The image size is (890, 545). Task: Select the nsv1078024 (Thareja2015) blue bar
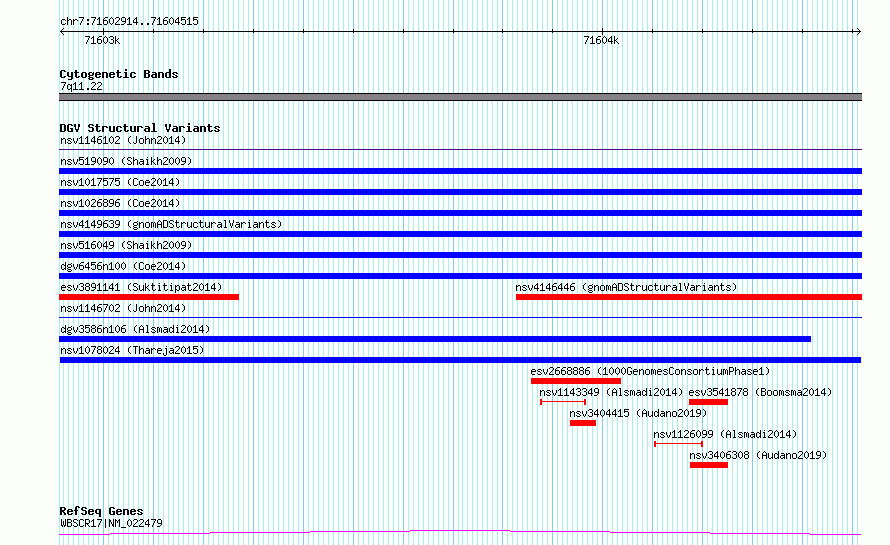pos(460,360)
